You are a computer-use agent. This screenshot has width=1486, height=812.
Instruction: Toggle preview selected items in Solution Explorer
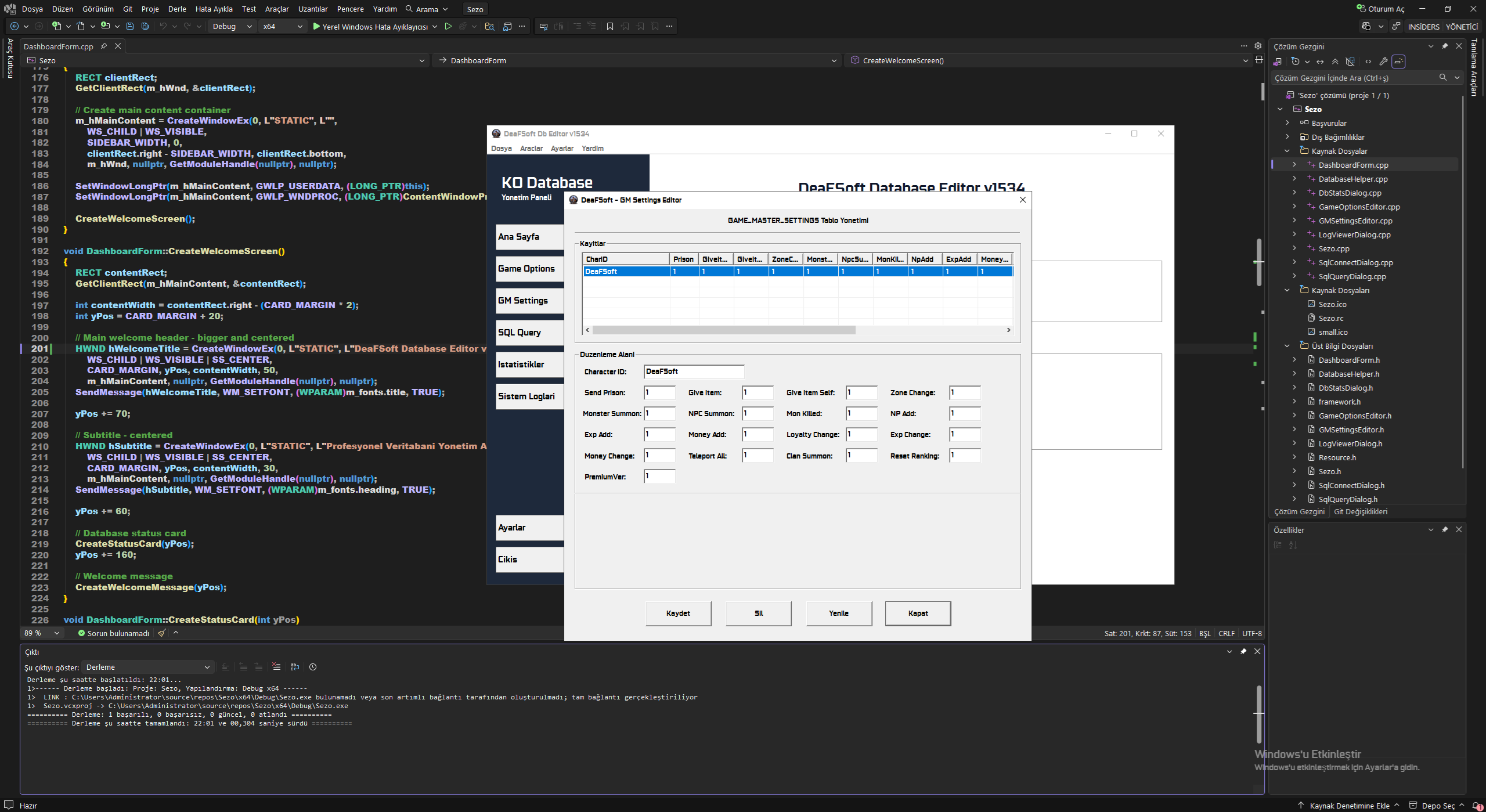coord(1398,62)
